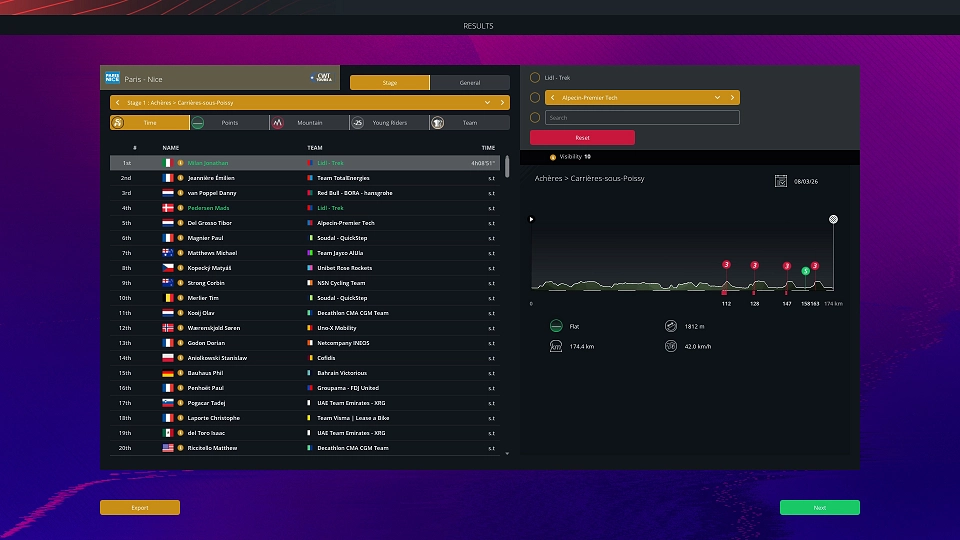Image resolution: width=960 pixels, height=540 pixels.
Task: Click the Points classification green icon
Action: (x=198, y=122)
